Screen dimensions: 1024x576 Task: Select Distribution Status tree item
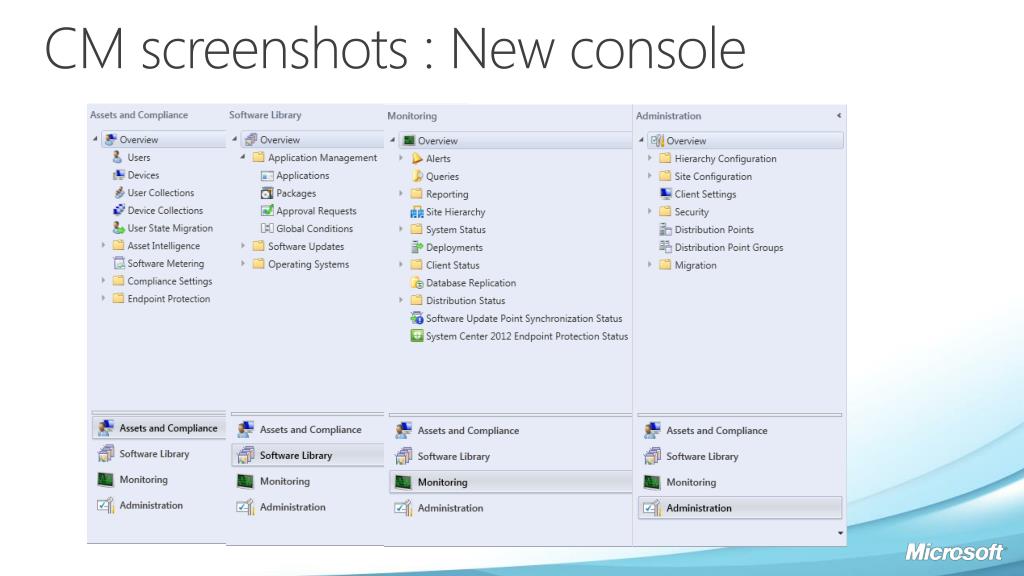point(466,300)
